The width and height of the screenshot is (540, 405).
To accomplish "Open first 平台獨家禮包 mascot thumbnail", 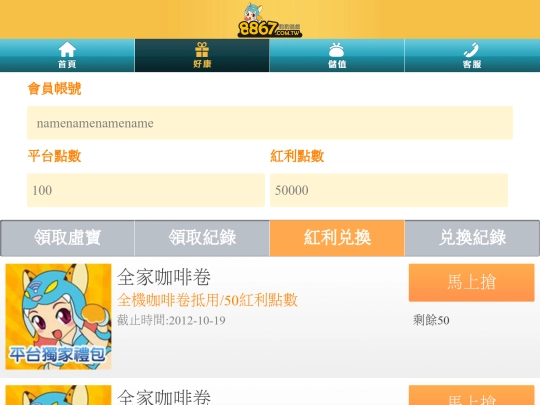I will (x=58, y=316).
